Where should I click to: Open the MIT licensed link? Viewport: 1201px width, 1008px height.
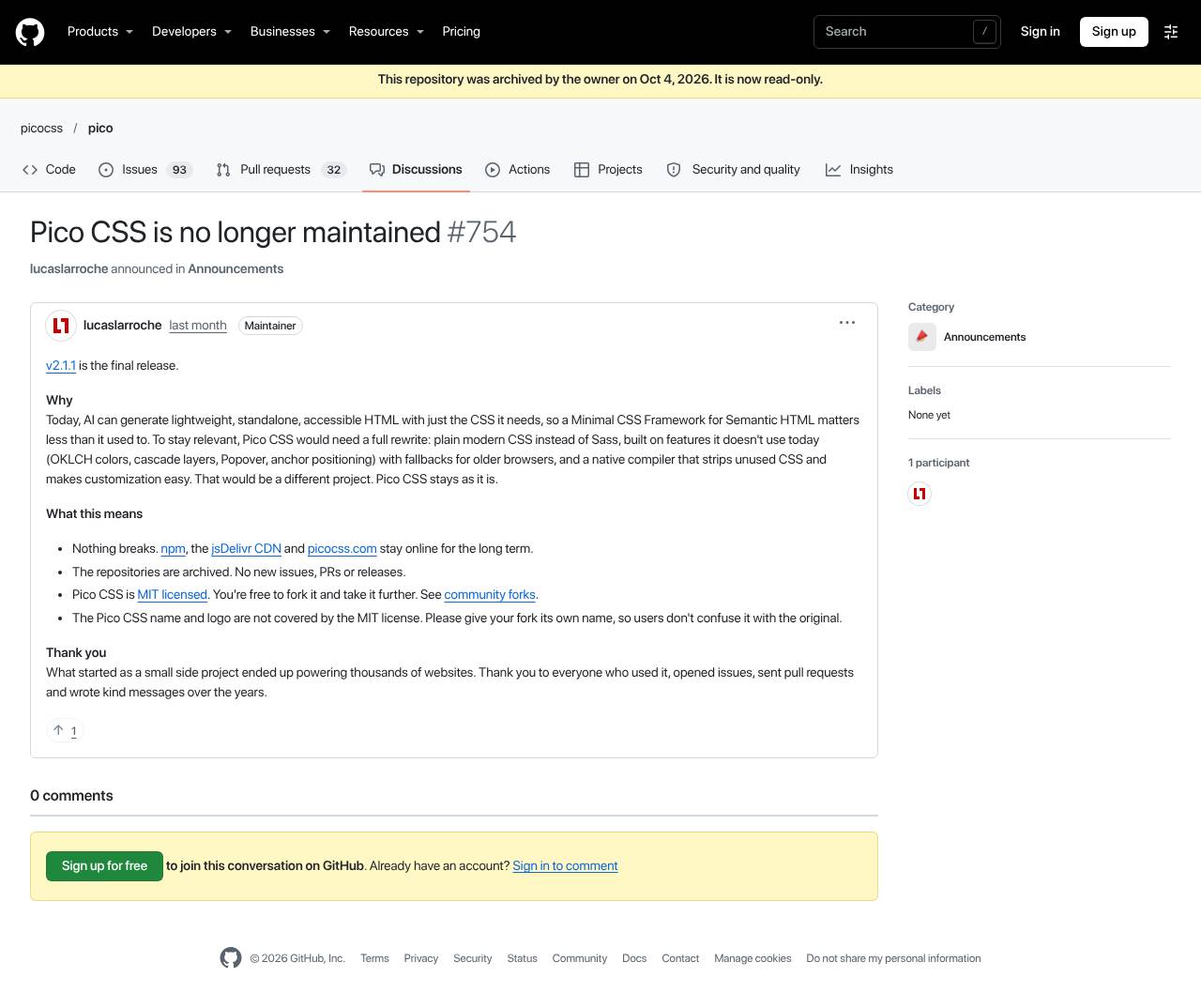coord(173,595)
